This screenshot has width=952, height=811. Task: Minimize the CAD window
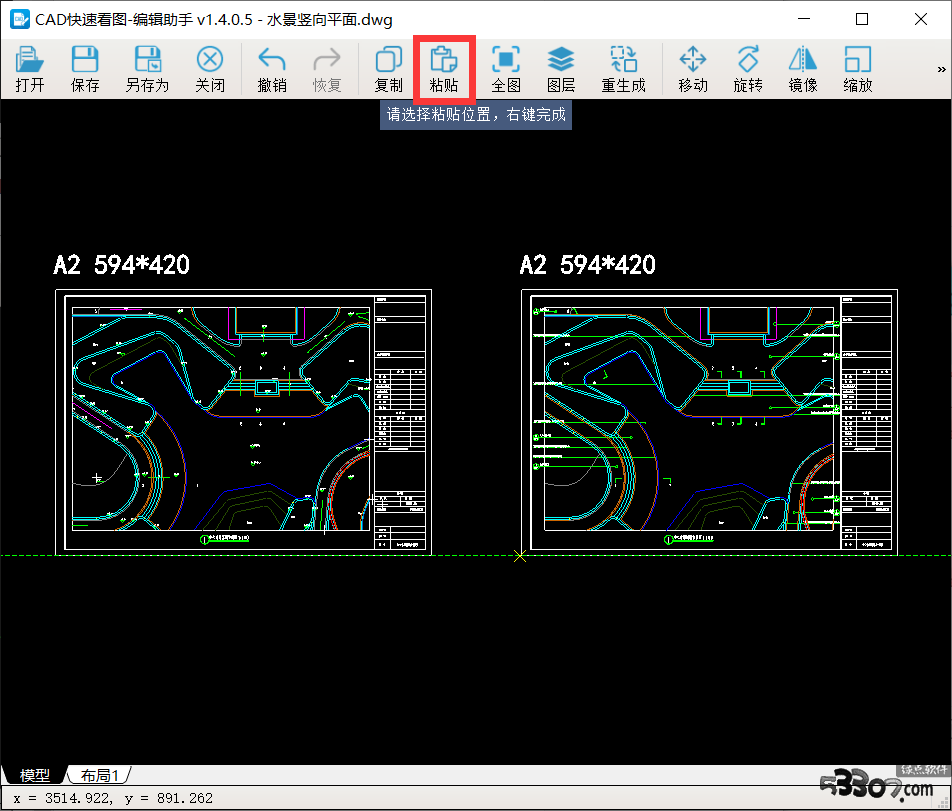pyautogui.click(x=804, y=19)
